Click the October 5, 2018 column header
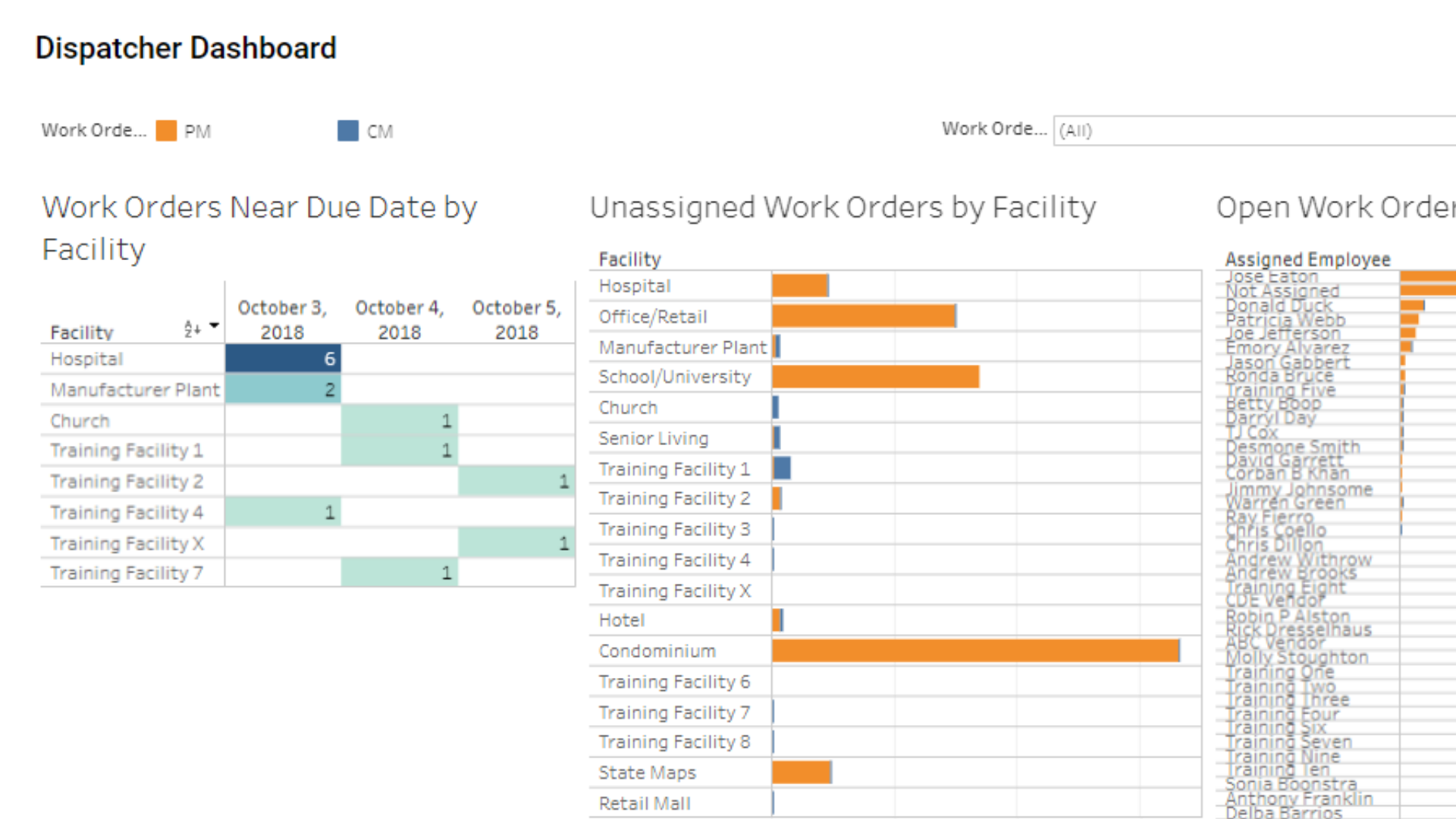 click(x=517, y=318)
